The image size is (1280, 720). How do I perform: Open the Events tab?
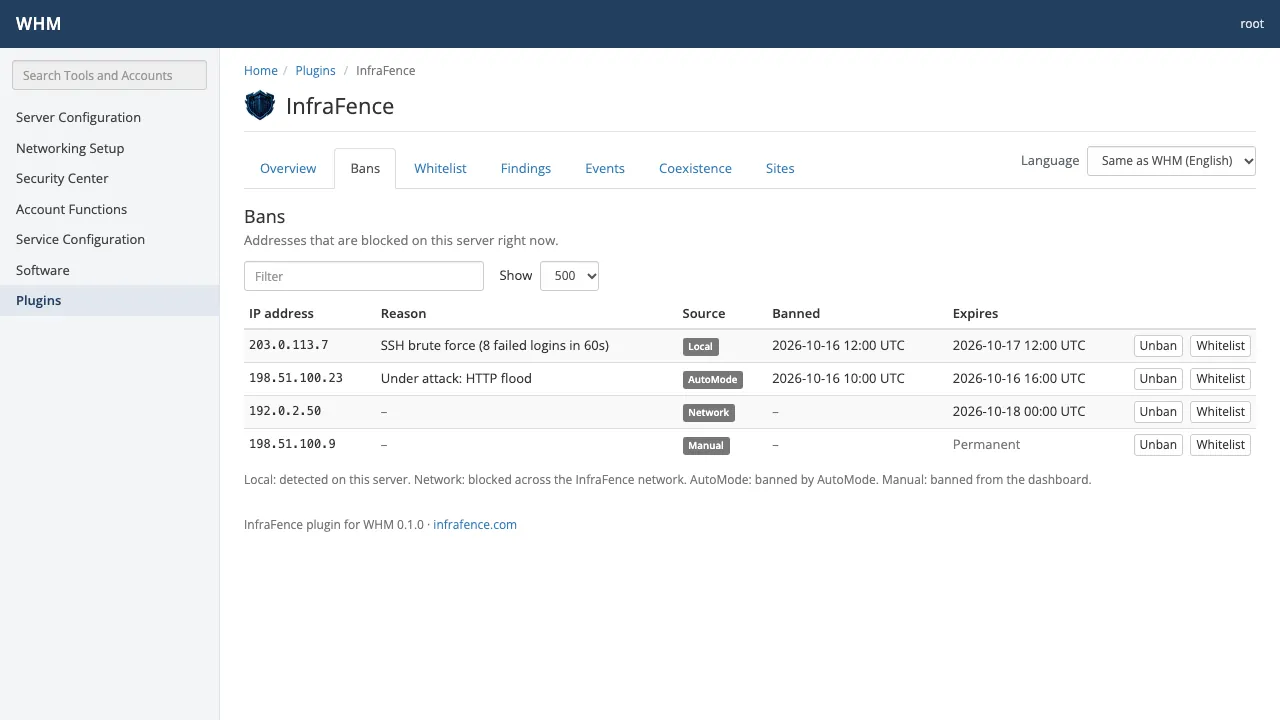pos(605,168)
